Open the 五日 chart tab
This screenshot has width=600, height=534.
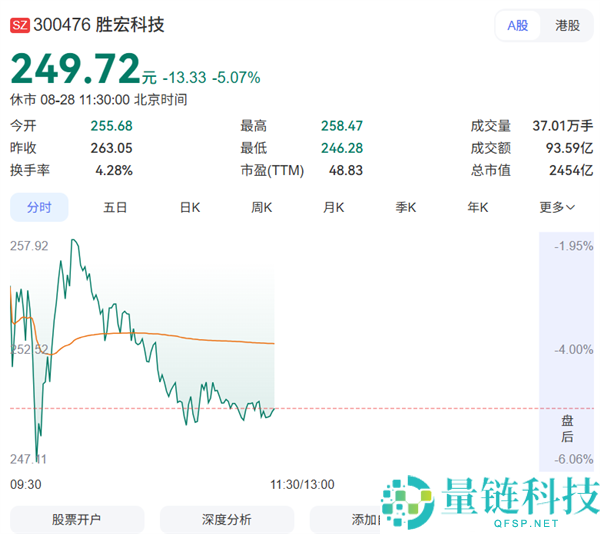pos(115,207)
